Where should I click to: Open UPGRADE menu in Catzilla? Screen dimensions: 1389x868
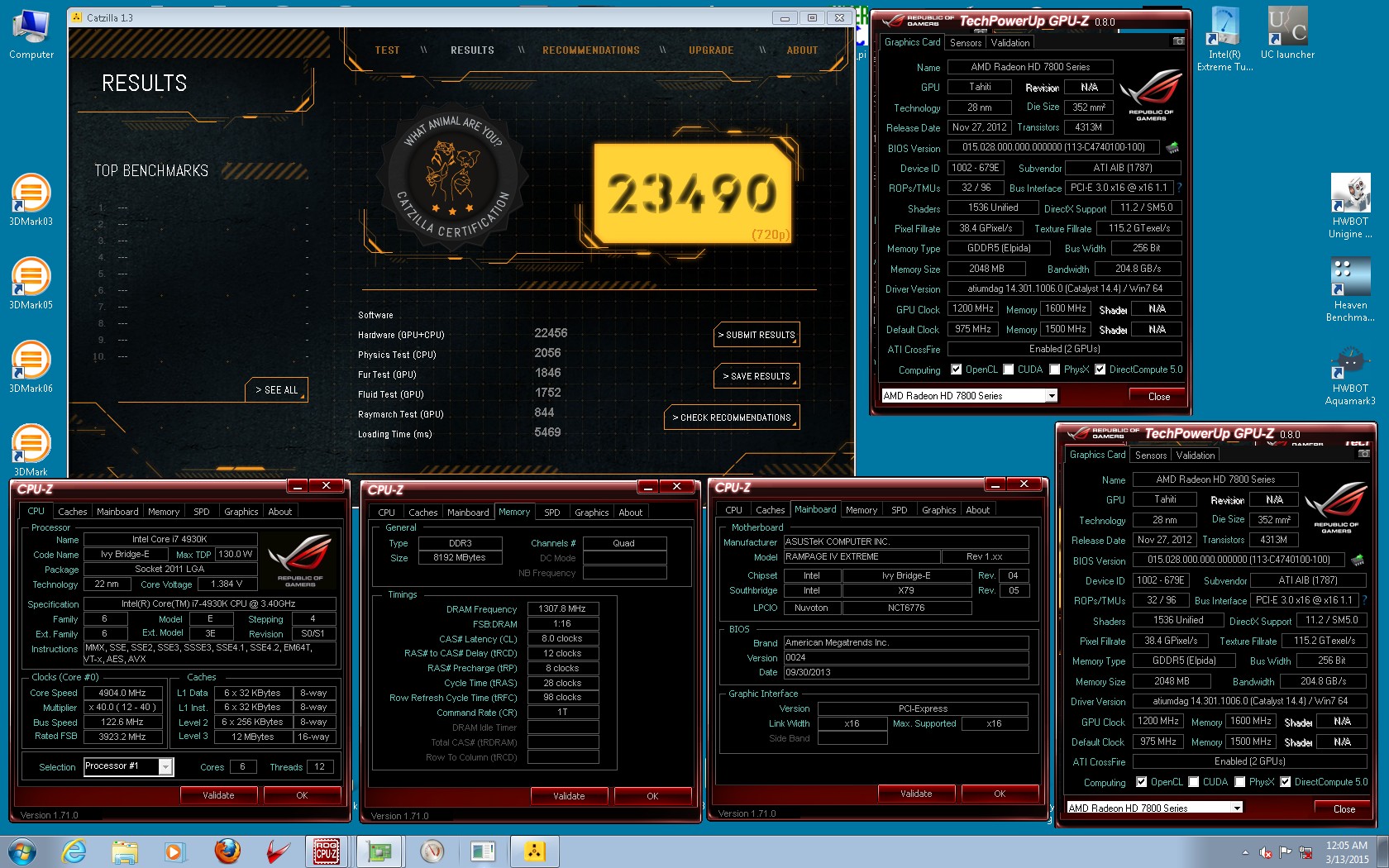click(711, 50)
